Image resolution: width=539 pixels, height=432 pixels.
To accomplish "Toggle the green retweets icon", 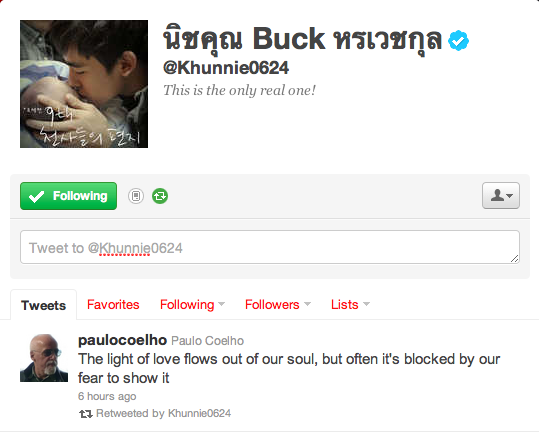I will 160,196.
